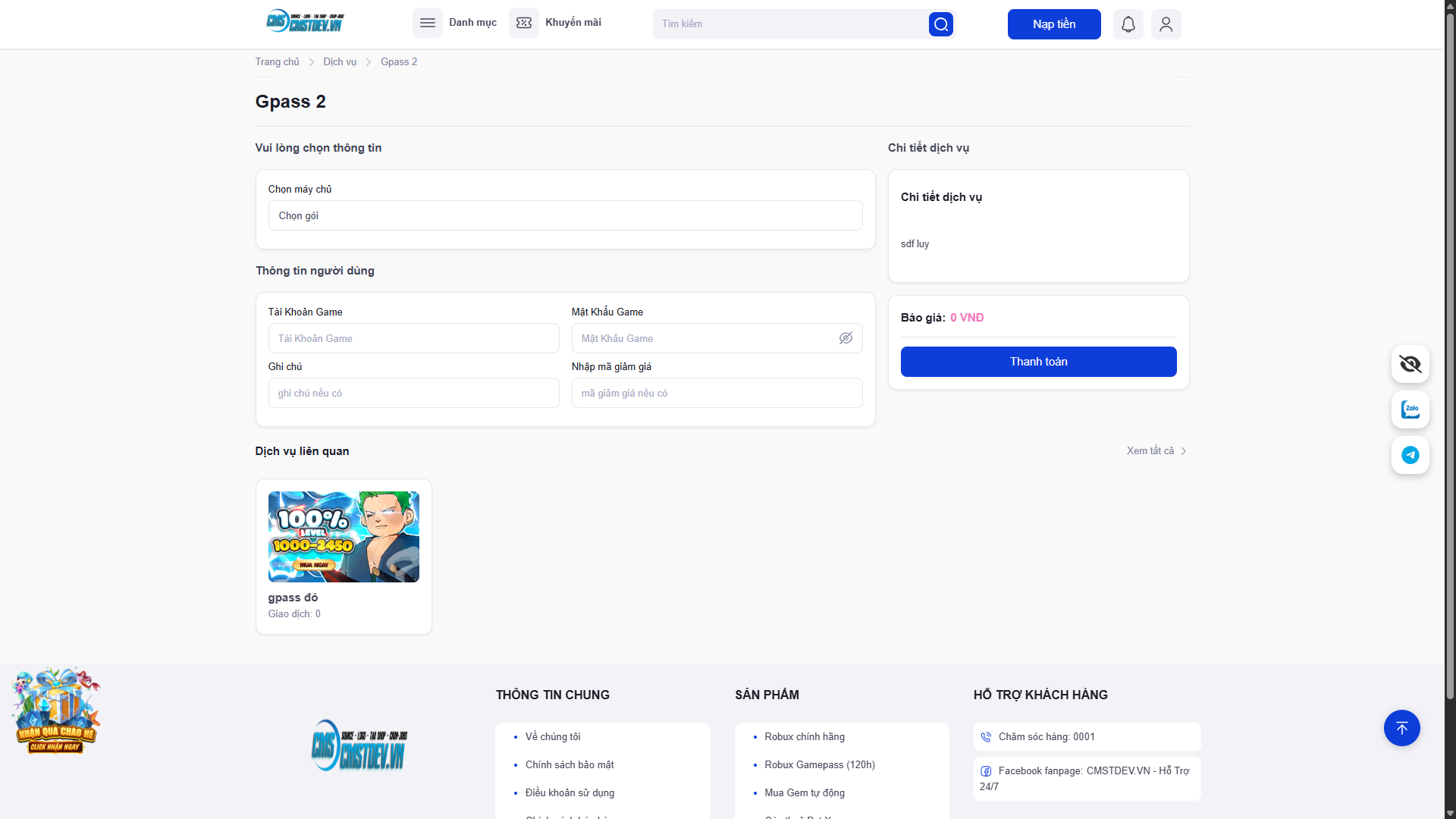The image size is (1456, 819).
Task: Open the user account profile icon
Action: pyautogui.click(x=1166, y=24)
